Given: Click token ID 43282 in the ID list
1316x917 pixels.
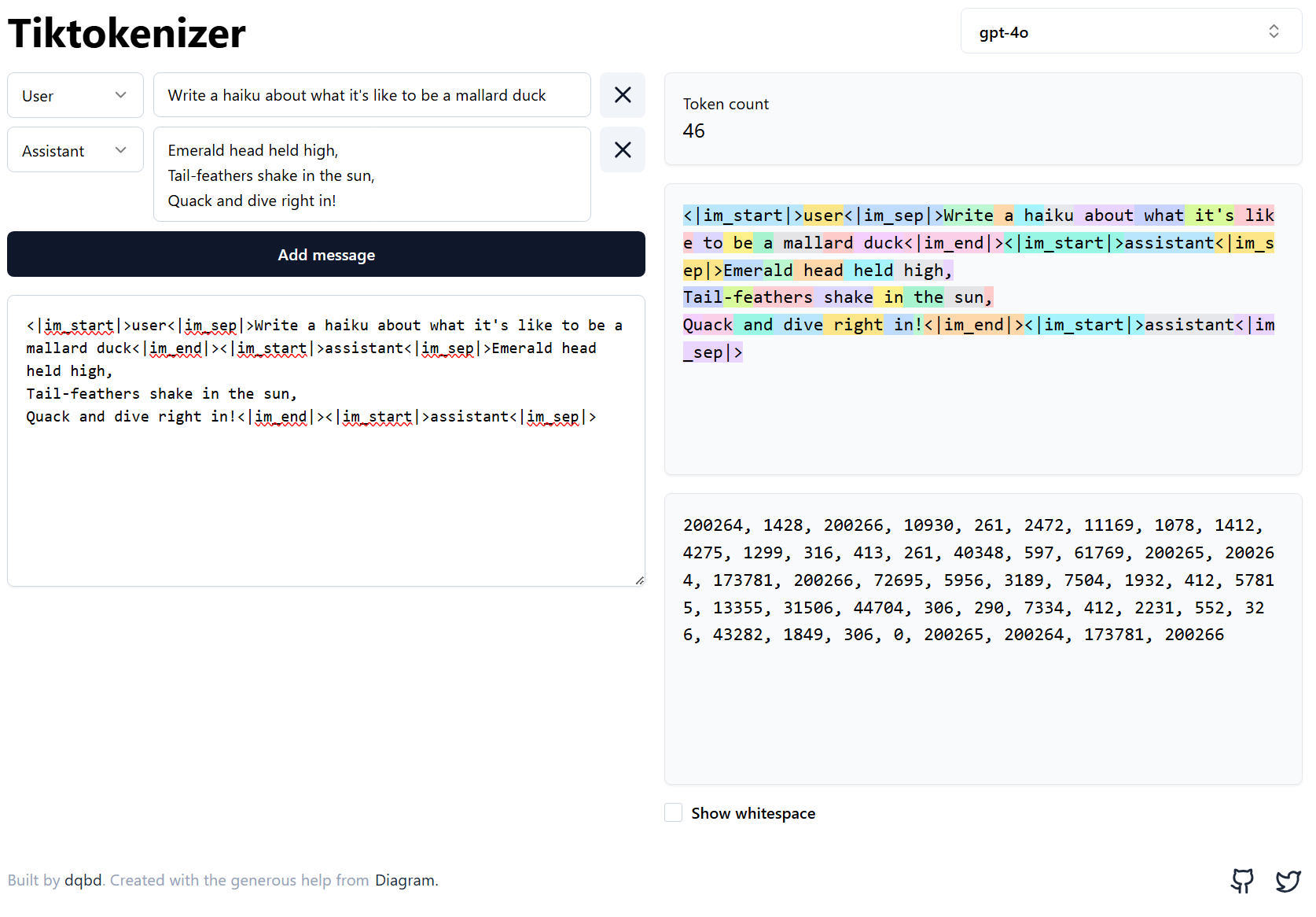Looking at the screenshot, I should point(738,635).
